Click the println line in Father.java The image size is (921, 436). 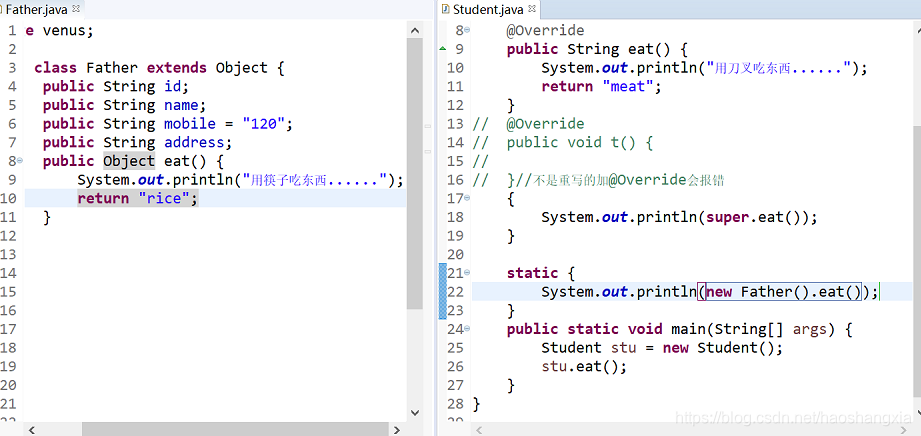241,180
